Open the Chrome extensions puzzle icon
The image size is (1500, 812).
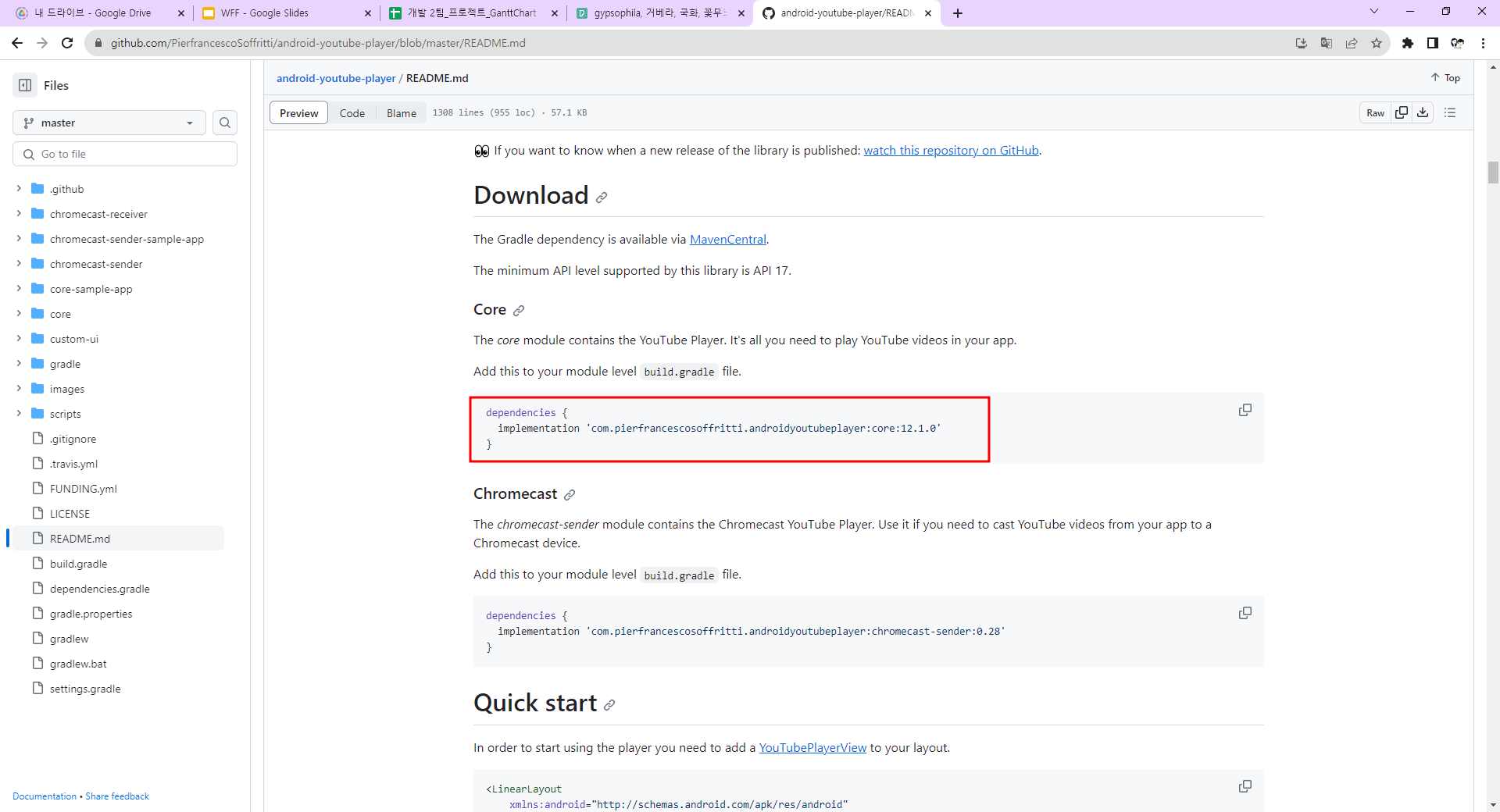(1408, 43)
